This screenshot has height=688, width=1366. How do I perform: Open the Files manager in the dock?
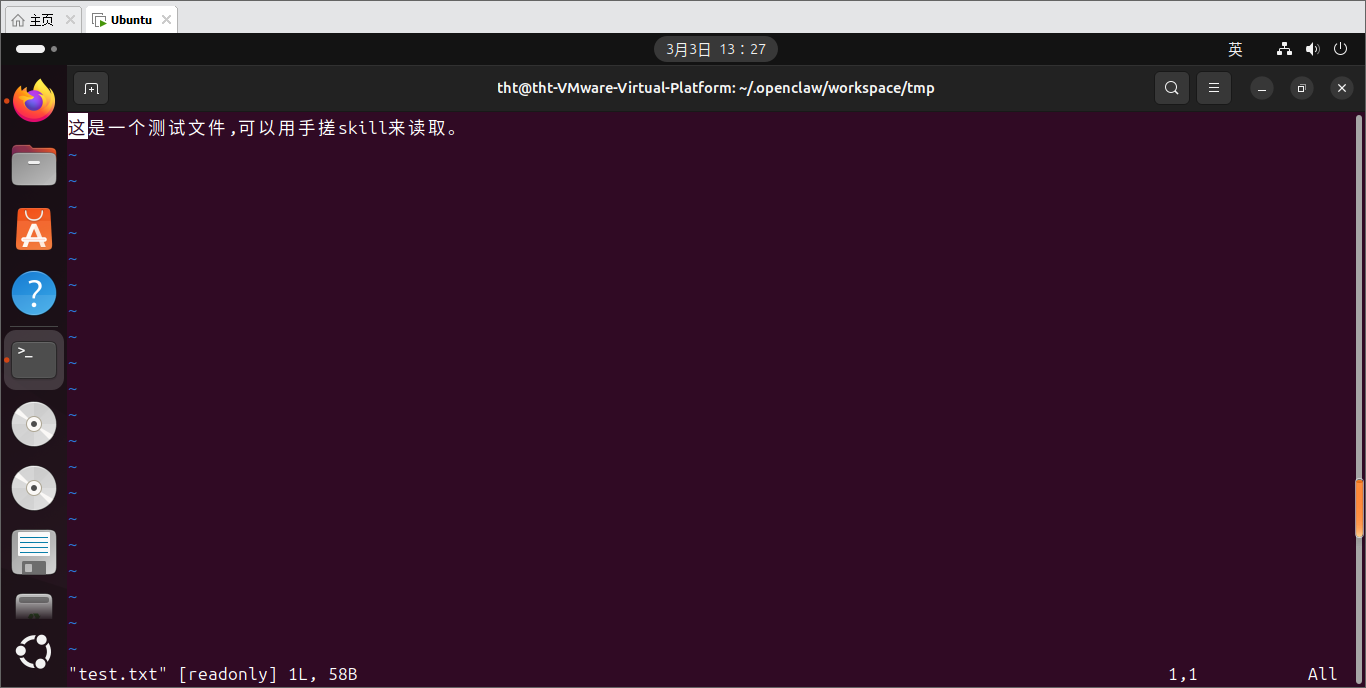(34, 165)
